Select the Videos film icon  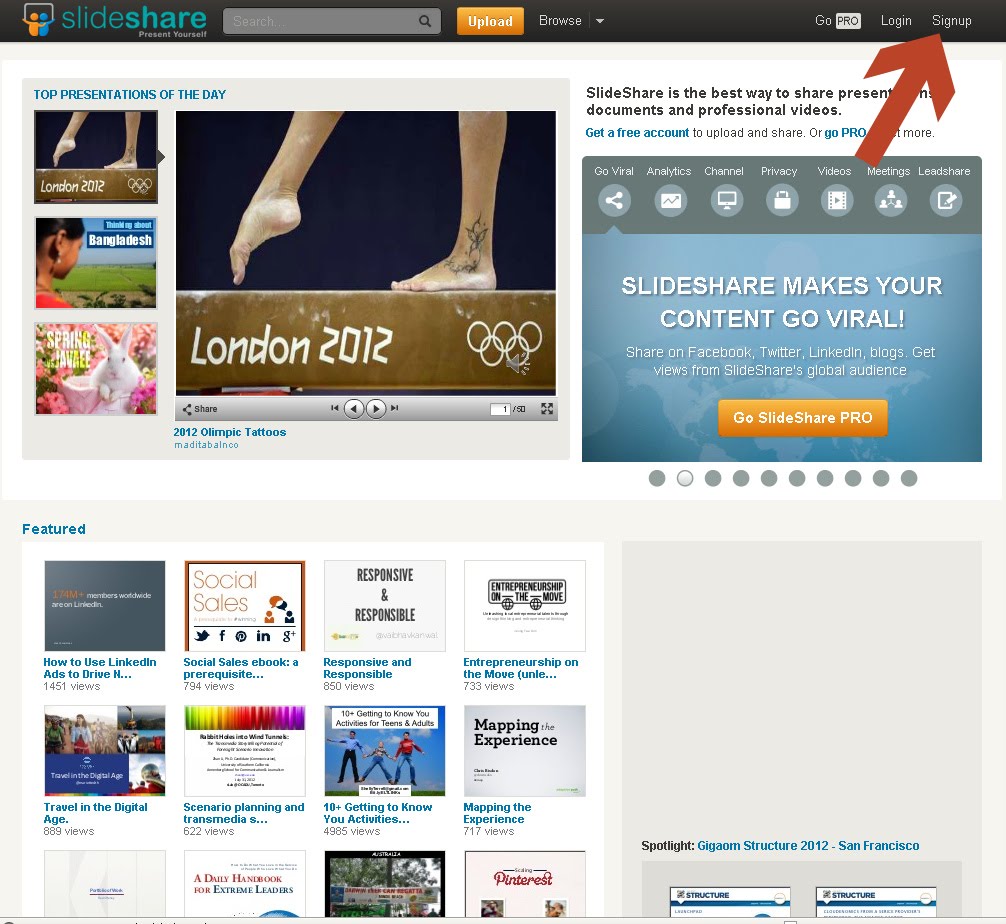[x=837, y=200]
